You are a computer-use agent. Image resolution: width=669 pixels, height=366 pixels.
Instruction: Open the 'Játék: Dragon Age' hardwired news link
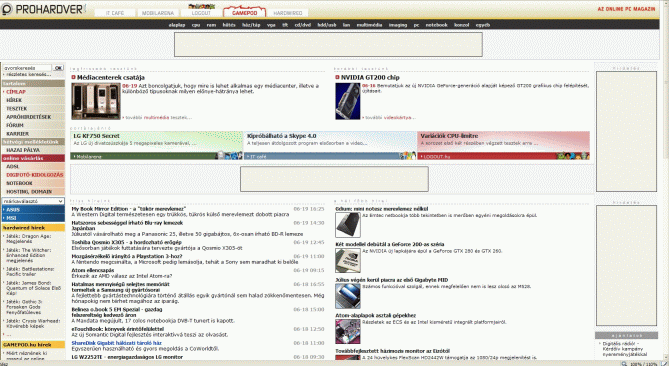(28, 238)
